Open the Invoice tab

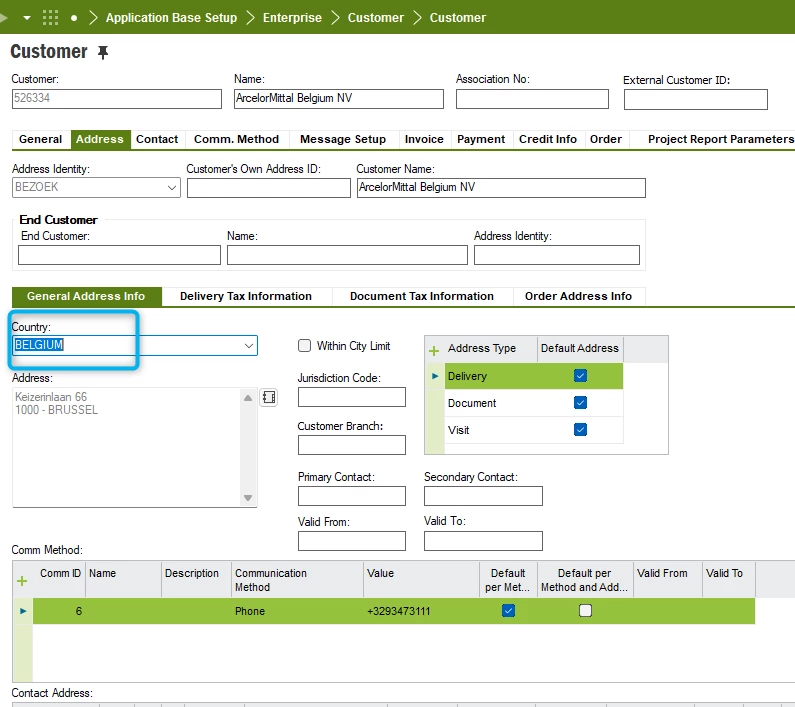pyautogui.click(x=424, y=139)
